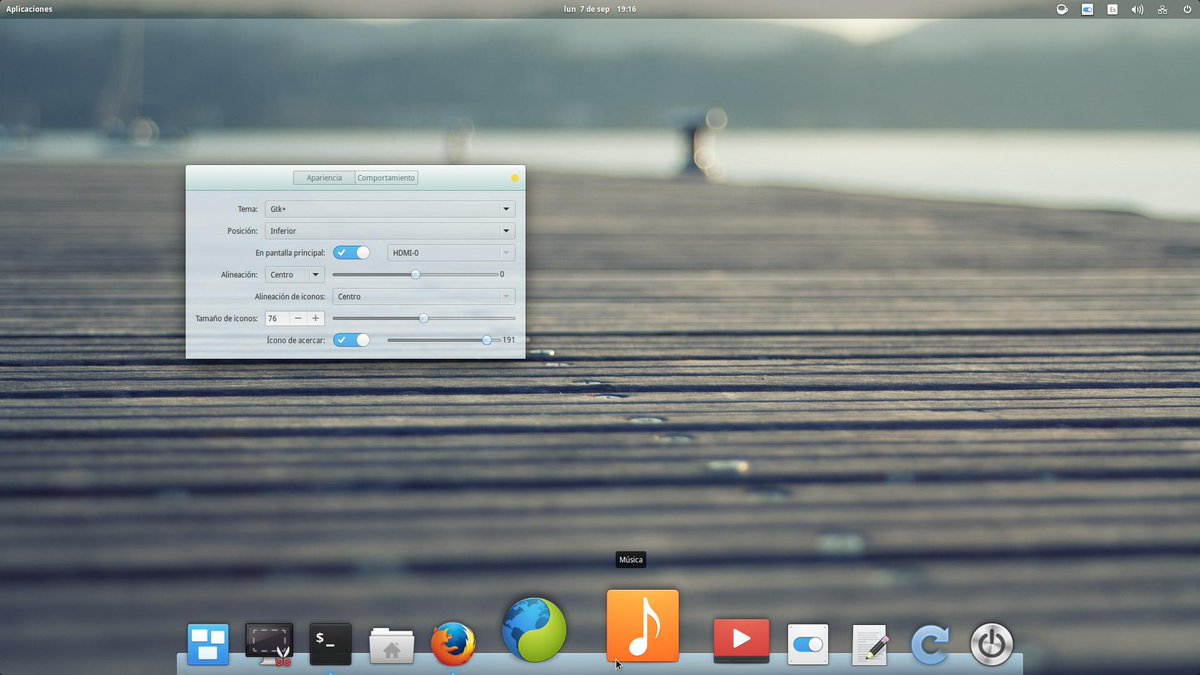
Task: Open the video player dock icon
Action: (741, 641)
